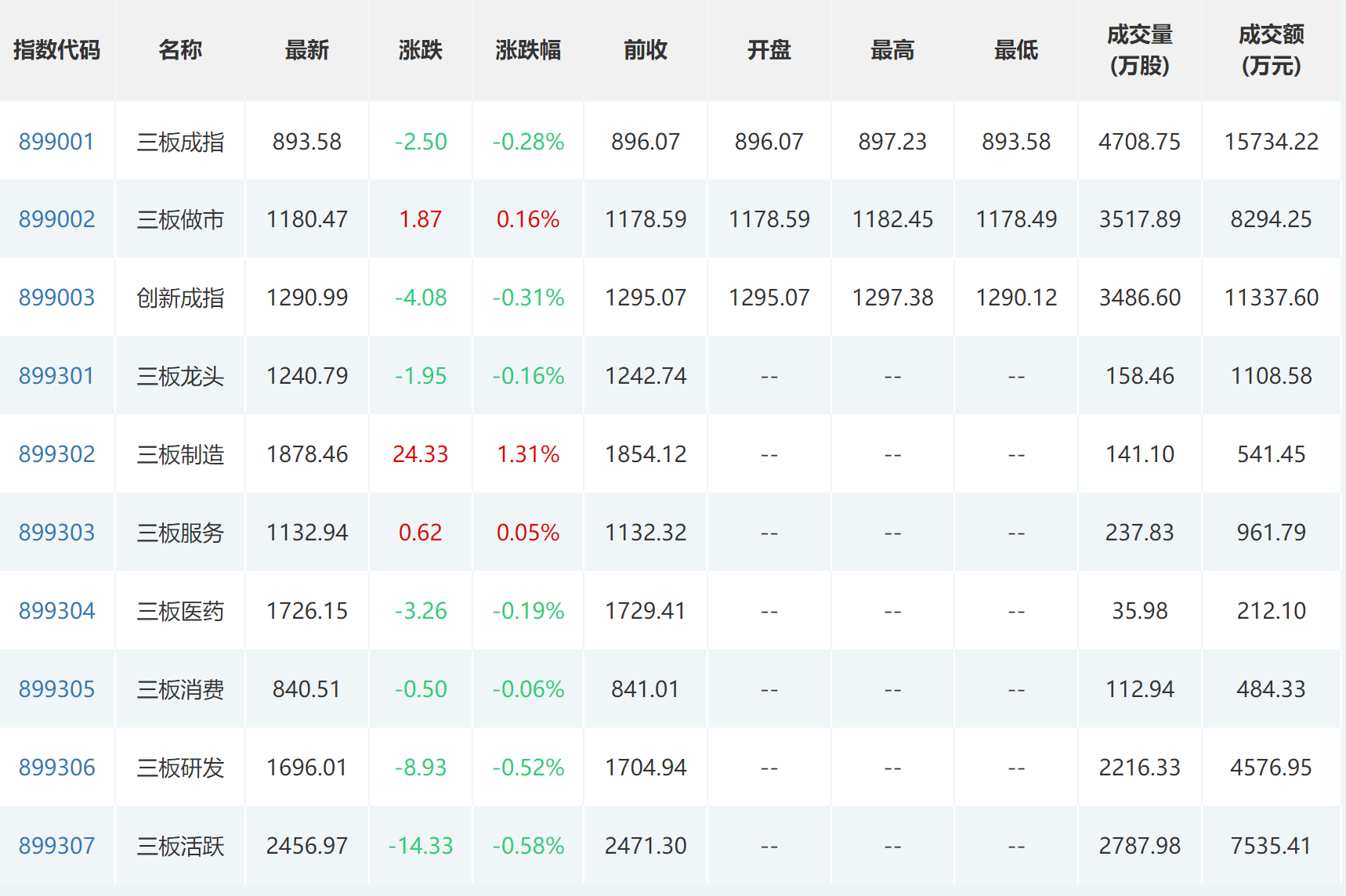Viewport: 1346px width, 896px height.
Task: Click the turnover value 212.10
Action: point(1272,611)
